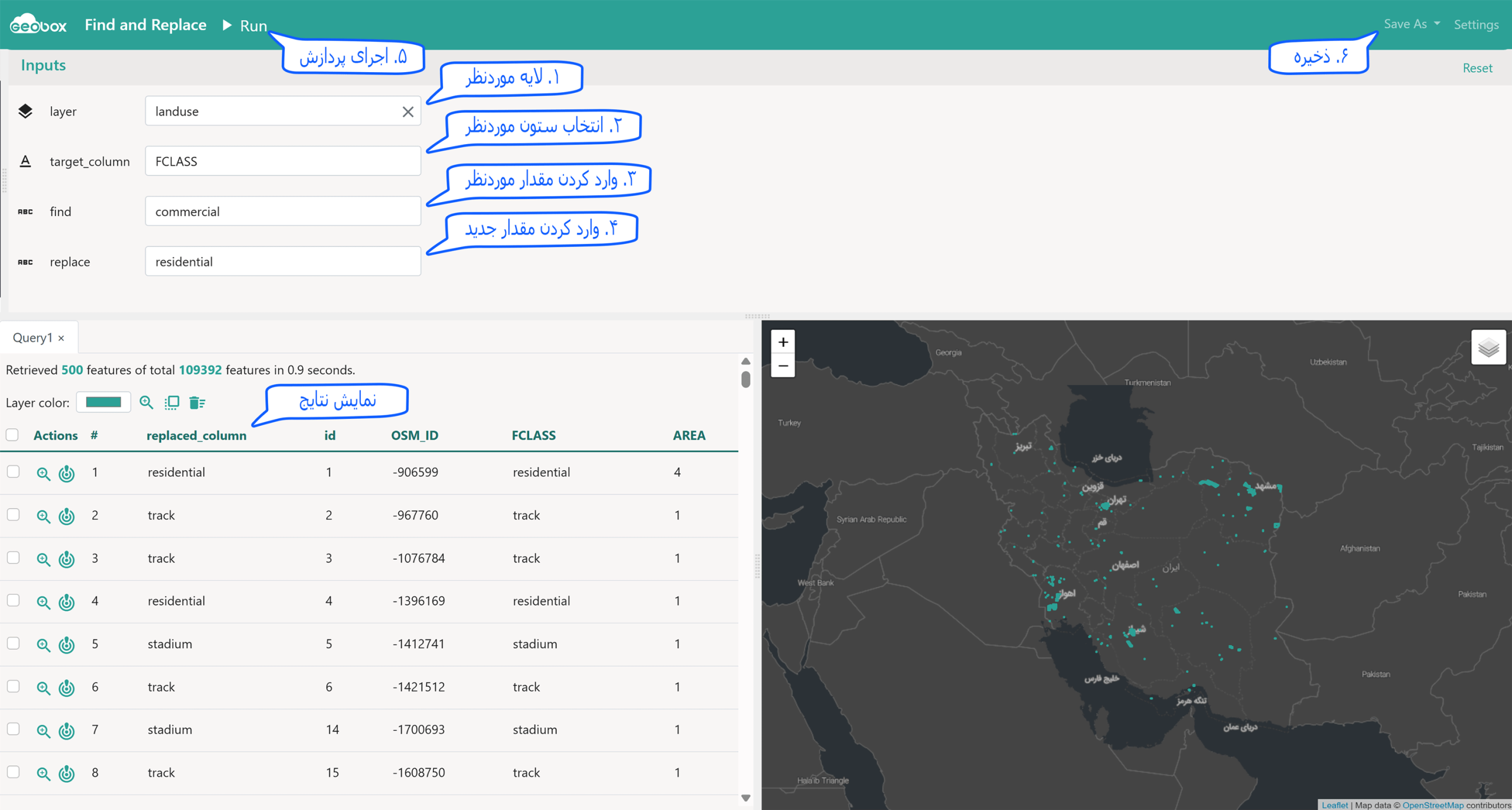Zoom in on the map
This screenshot has height=810, width=1512.
[x=783, y=342]
